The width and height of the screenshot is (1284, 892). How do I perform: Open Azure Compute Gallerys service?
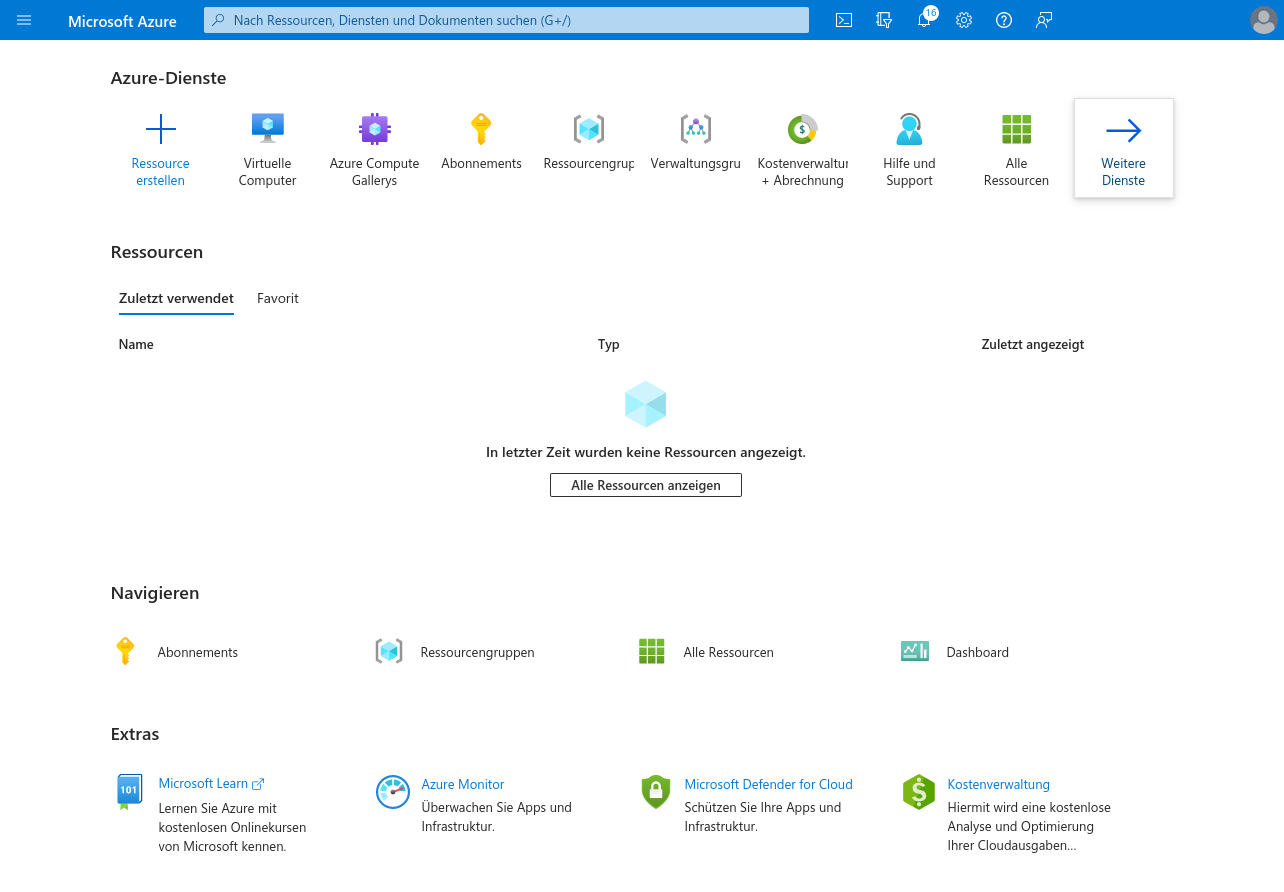tap(374, 148)
